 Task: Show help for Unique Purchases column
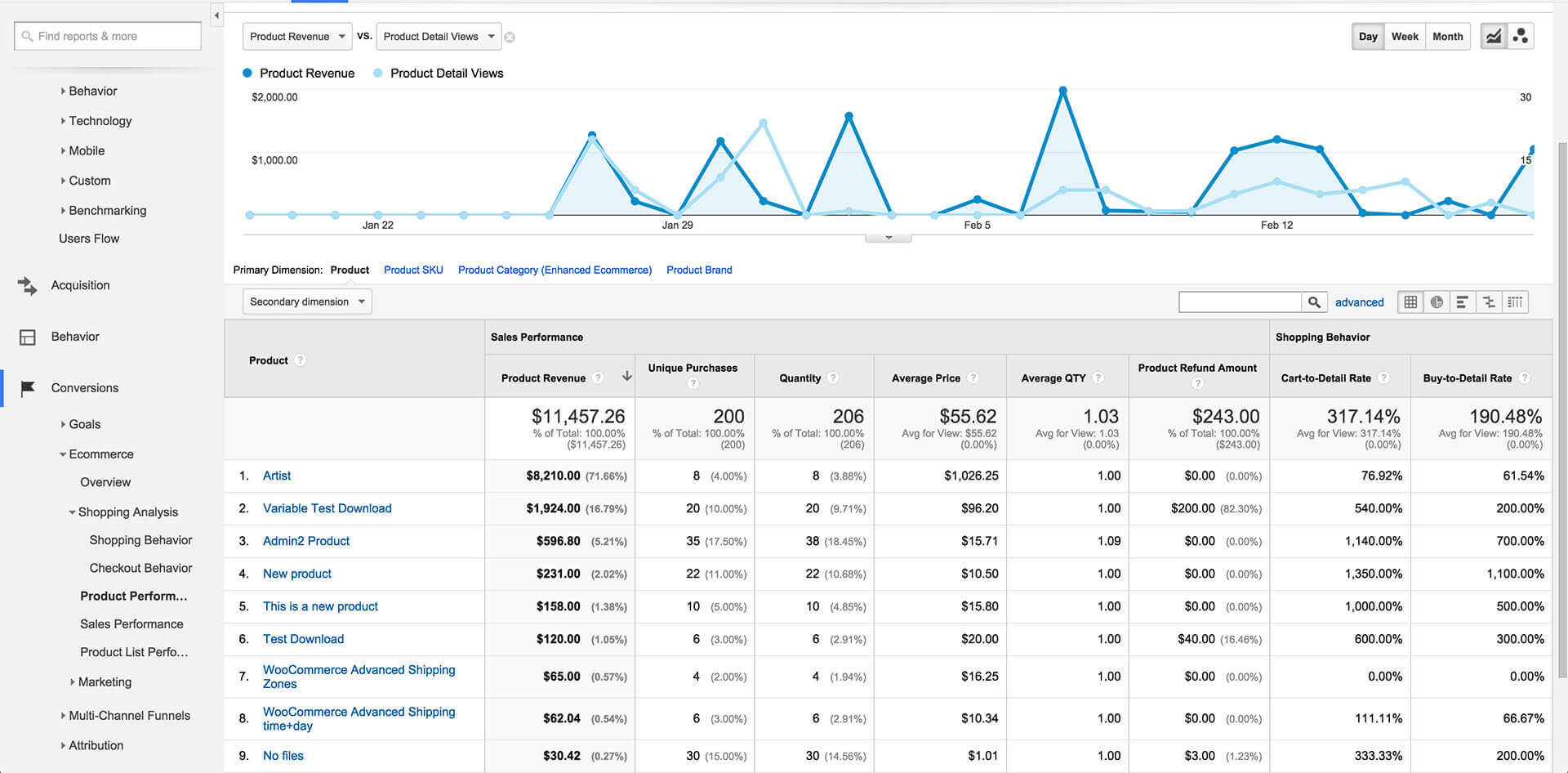click(x=693, y=383)
